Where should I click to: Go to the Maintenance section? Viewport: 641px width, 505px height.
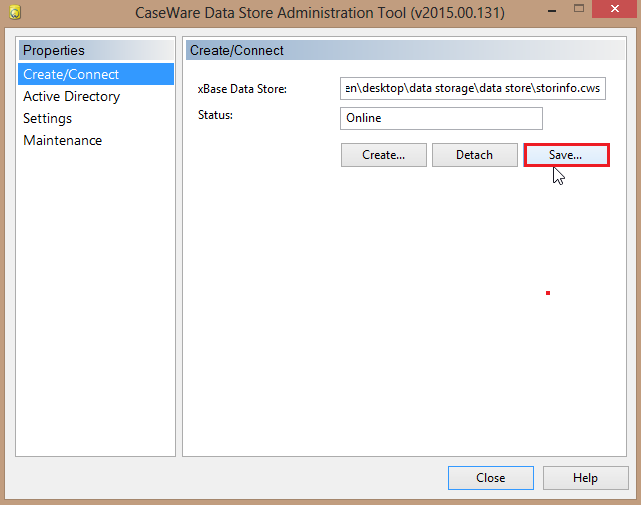tap(62, 140)
